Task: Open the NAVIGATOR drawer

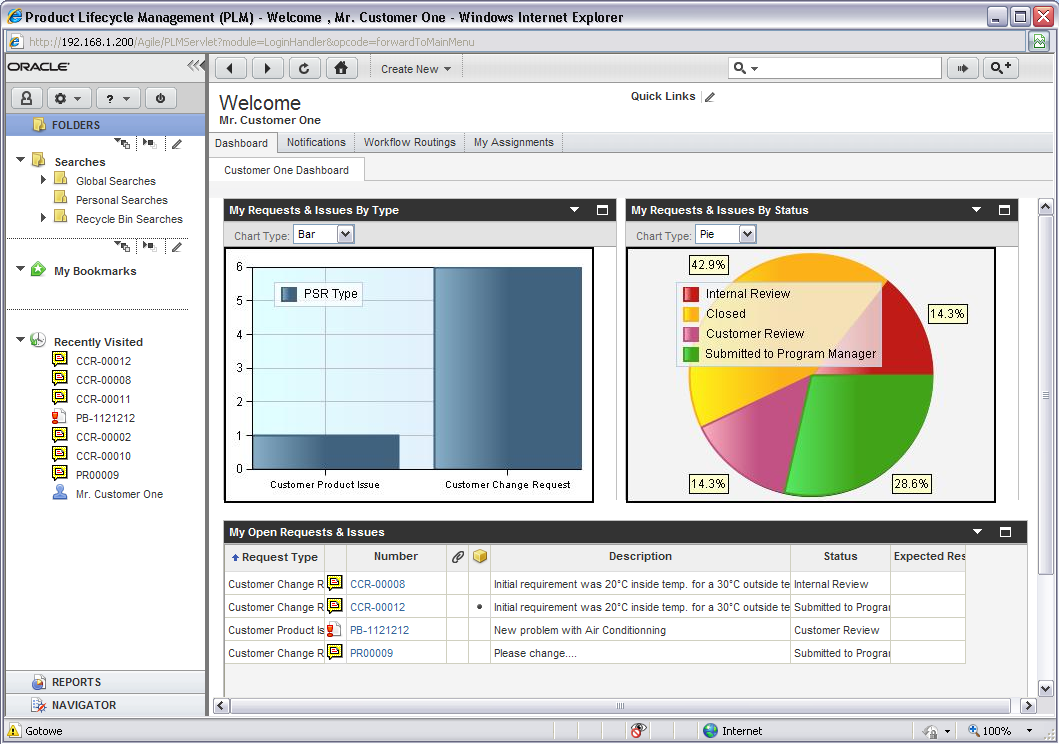Action: coord(105,705)
